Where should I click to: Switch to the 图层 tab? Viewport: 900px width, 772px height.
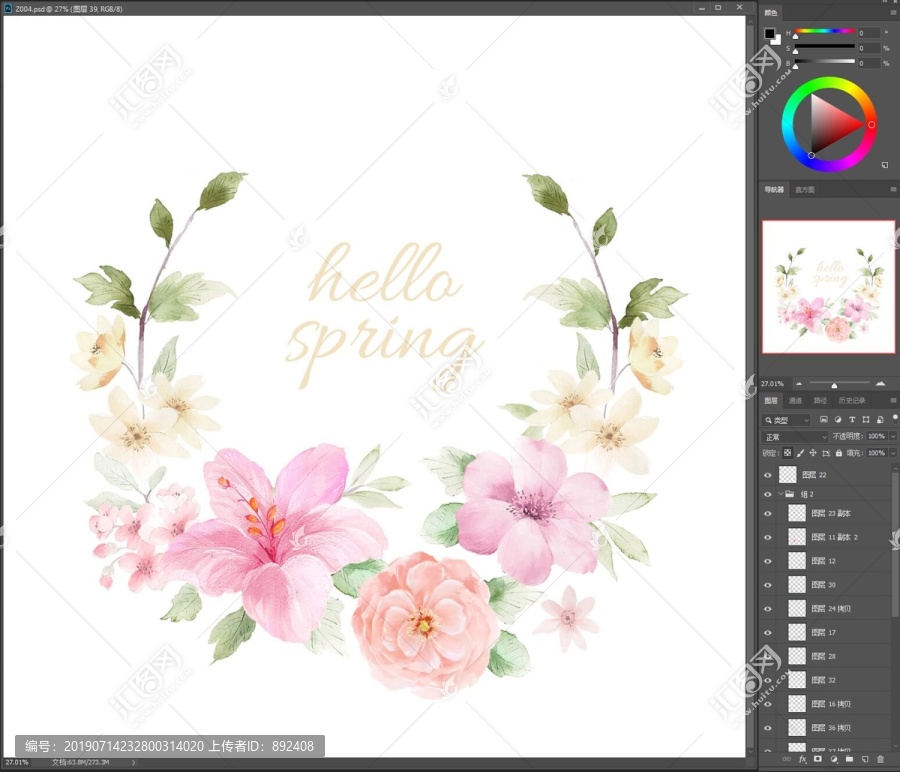point(771,400)
